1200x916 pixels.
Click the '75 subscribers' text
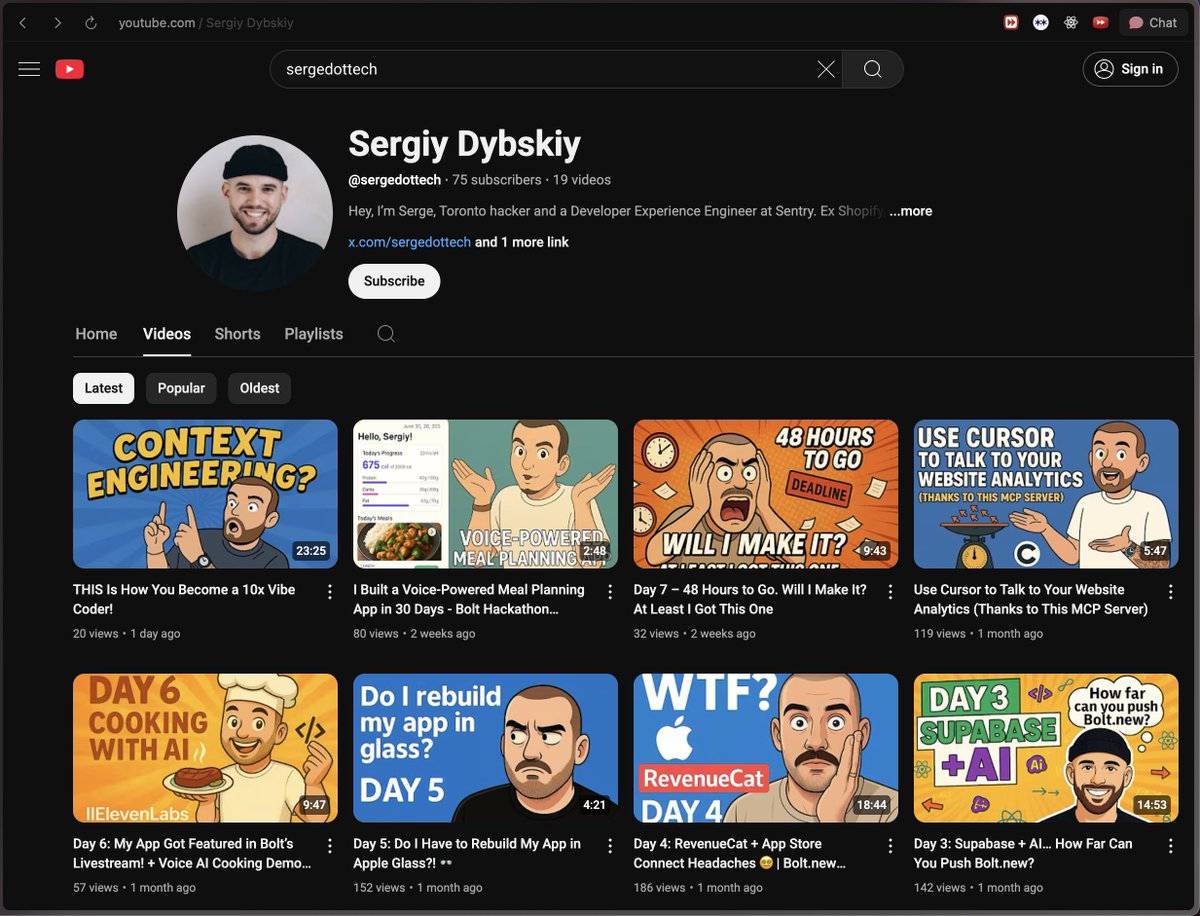(x=497, y=180)
